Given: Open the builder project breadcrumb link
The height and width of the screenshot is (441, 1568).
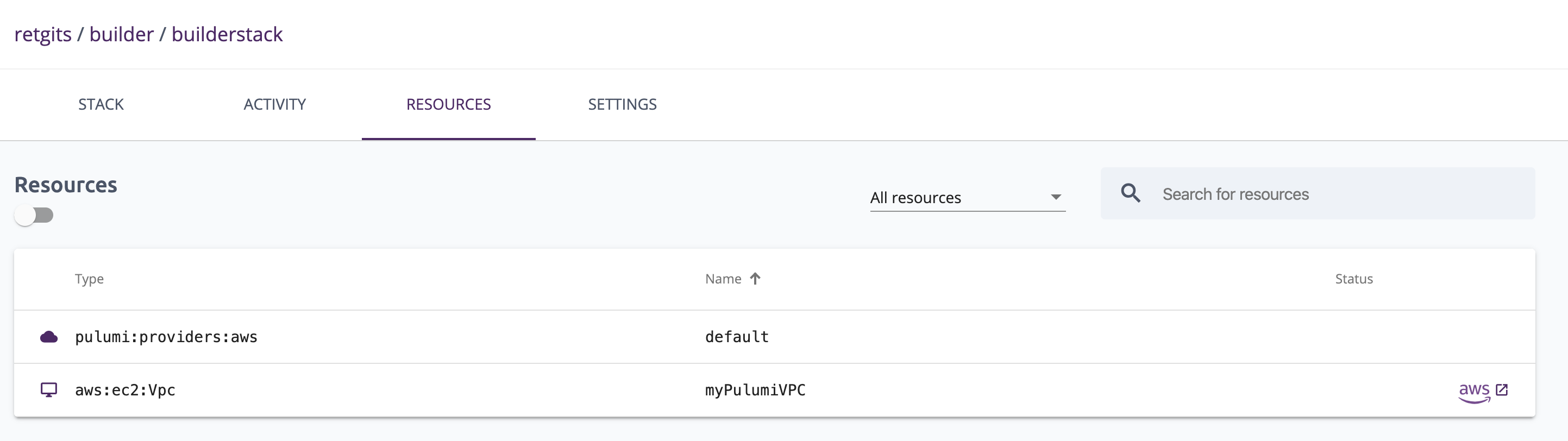Looking at the screenshot, I should [x=122, y=35].
